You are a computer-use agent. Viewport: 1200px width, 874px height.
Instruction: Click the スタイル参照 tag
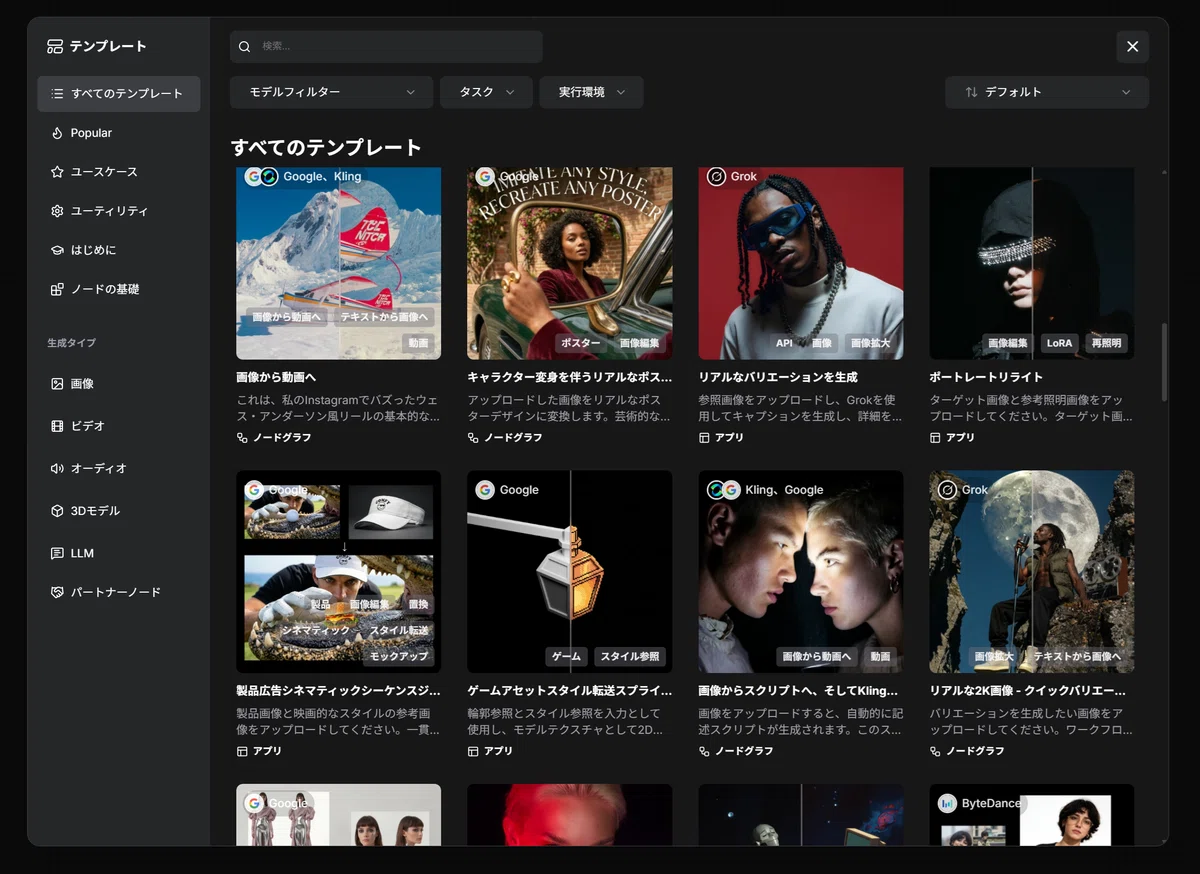click(x=630, y=657)
